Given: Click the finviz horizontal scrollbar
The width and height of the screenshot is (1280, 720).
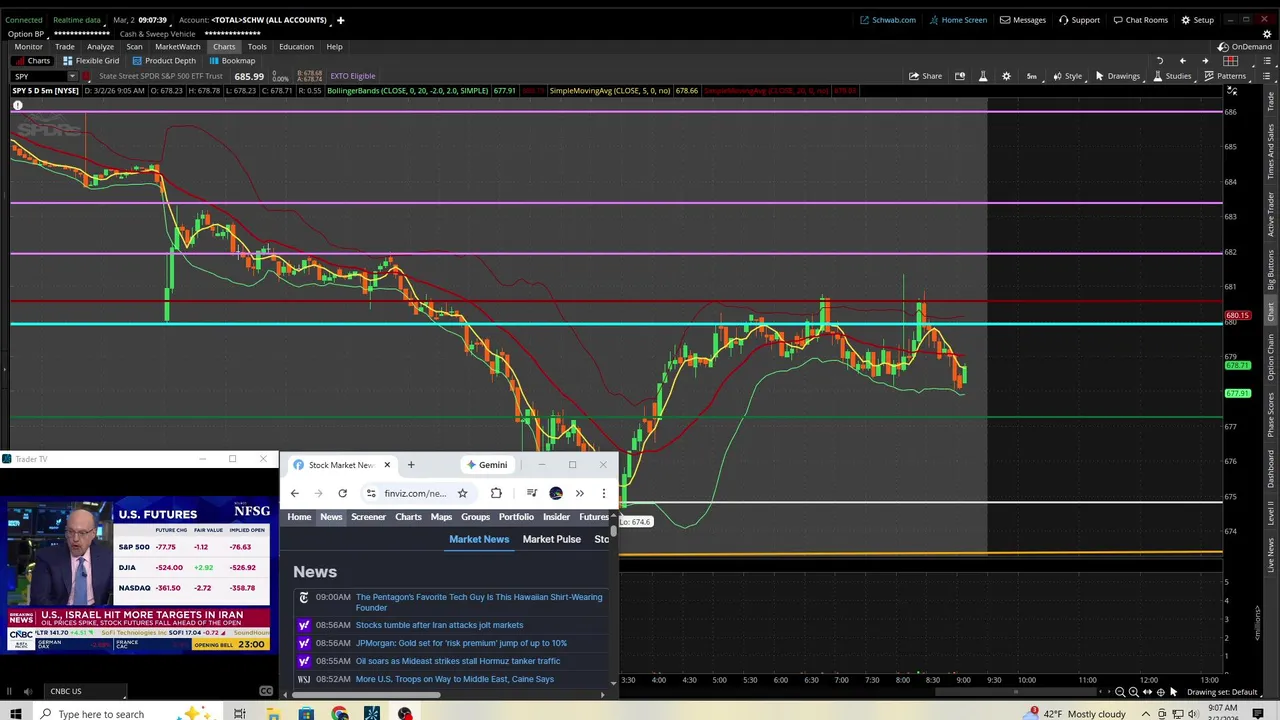Looking at the screenshot, I should tap(368, 694).
